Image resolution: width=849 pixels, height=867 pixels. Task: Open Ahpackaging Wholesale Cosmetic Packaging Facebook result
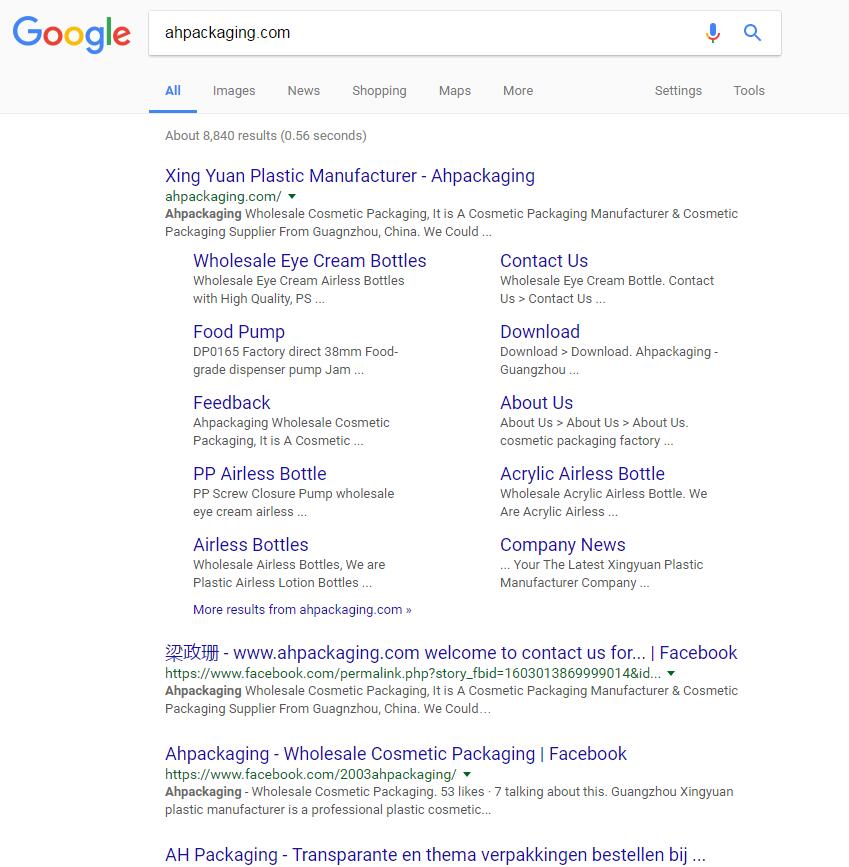click(x=395, y=754)
